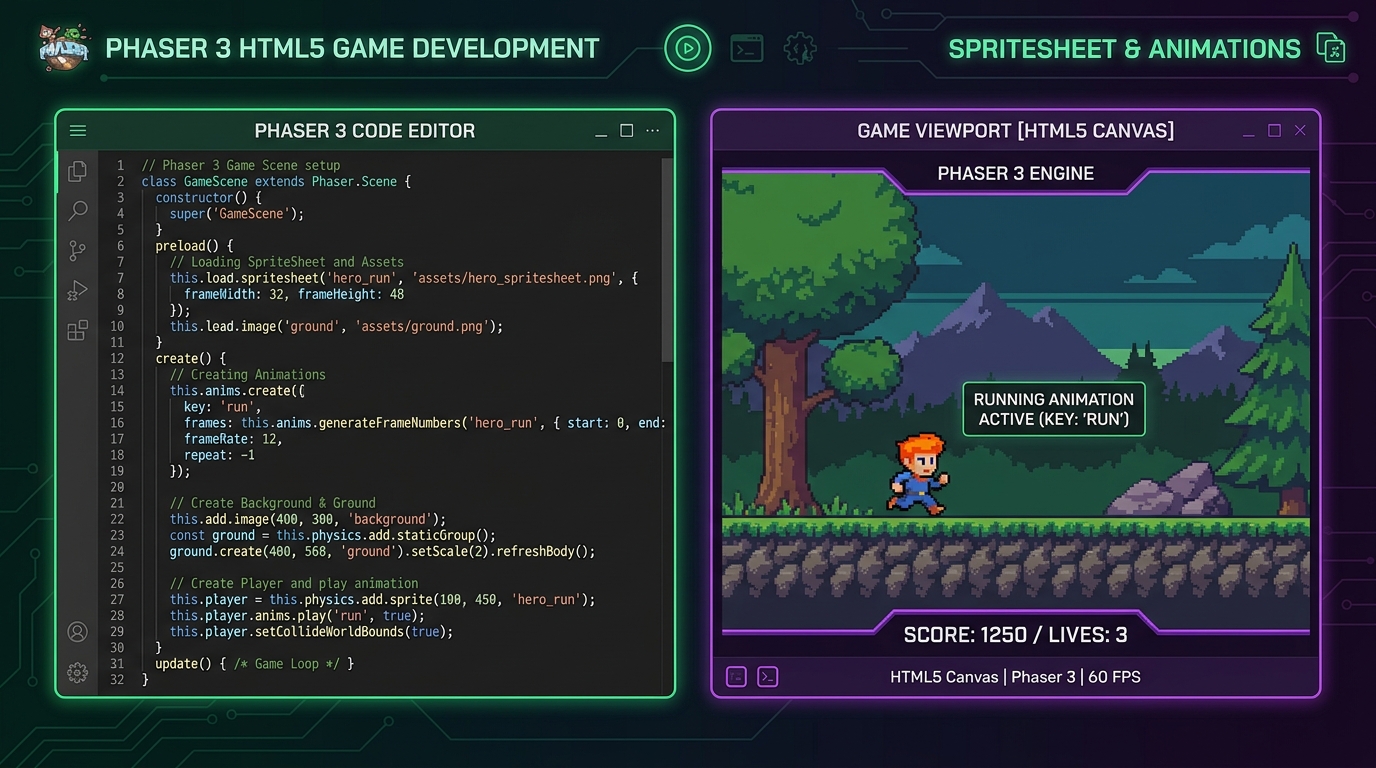
Task: Open Search in the editor sidebar
Action: click(77, 211)
